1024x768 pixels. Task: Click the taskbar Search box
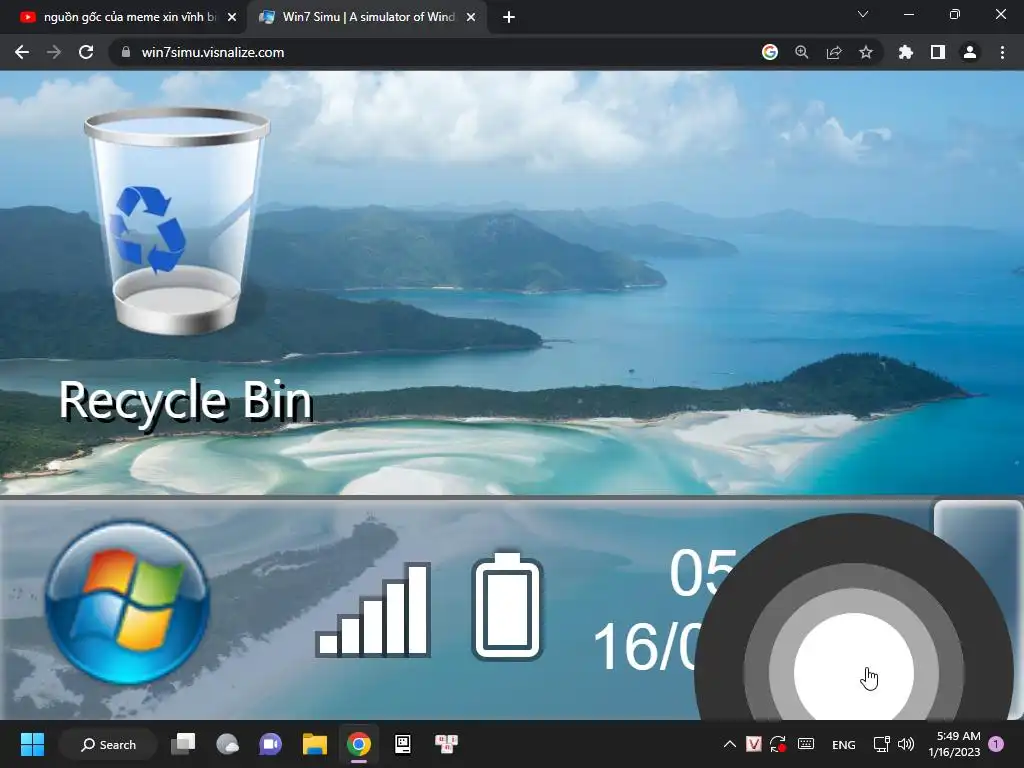pos(108,744)
